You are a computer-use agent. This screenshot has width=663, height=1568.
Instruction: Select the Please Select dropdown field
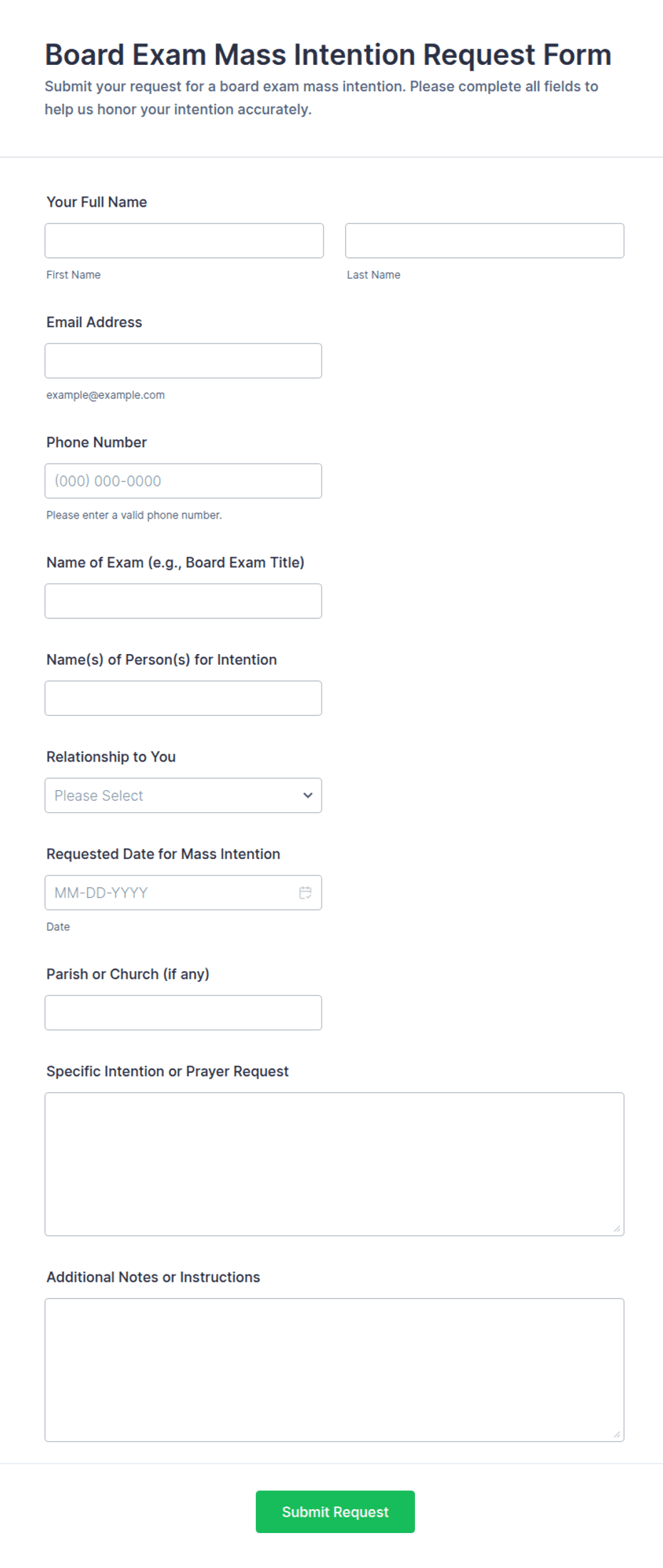click(x=183, y=795)
